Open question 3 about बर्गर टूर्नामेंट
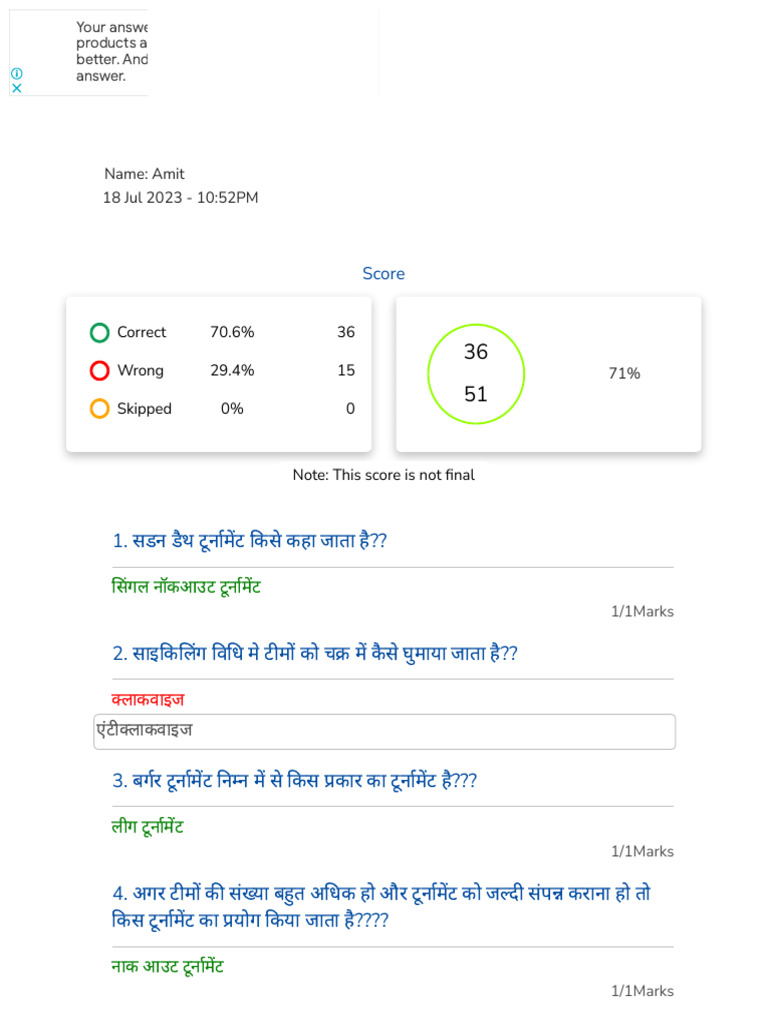 (x=295, y=780)
